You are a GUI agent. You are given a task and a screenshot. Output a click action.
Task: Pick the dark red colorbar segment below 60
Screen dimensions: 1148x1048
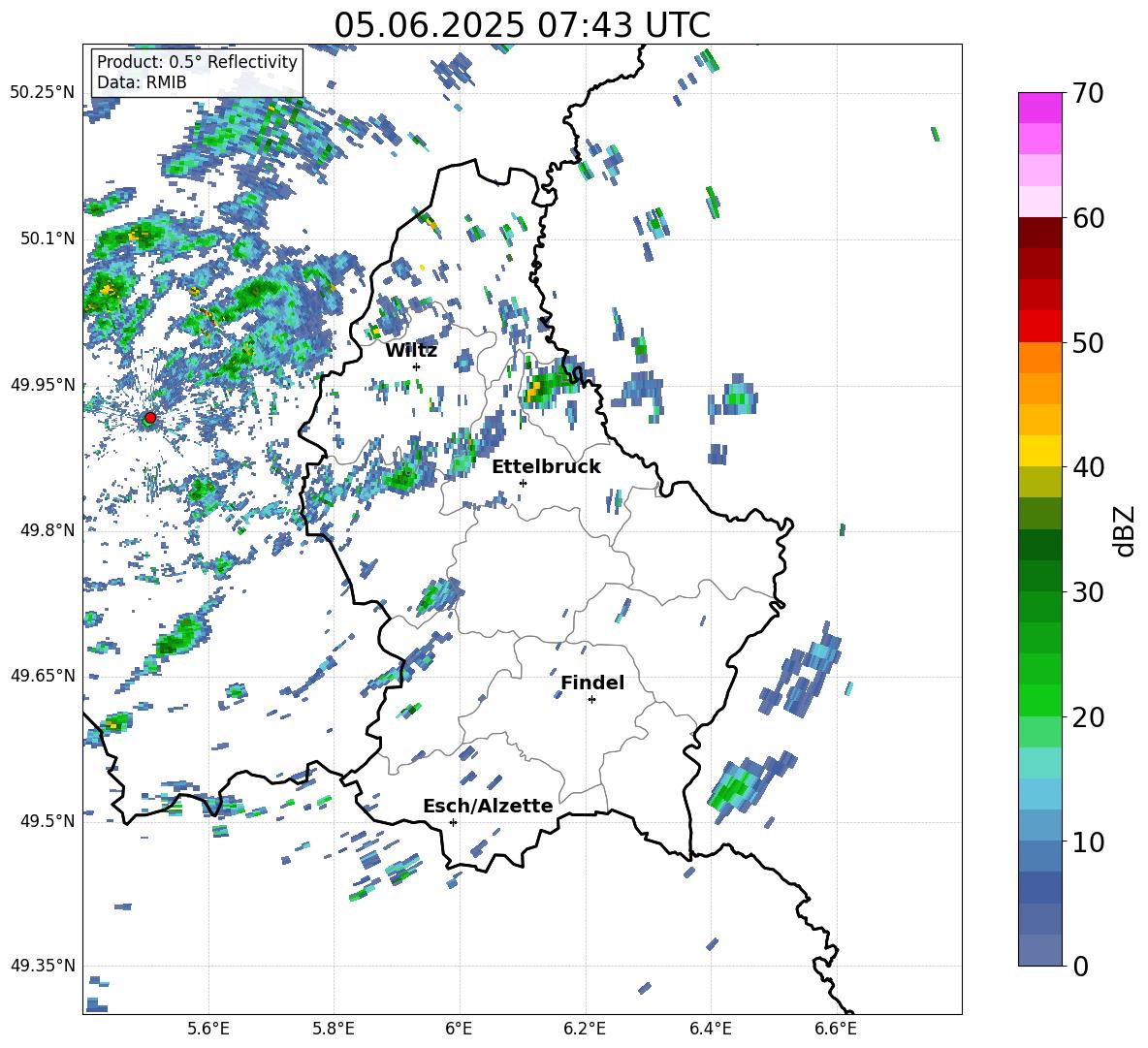tap(1040, 233)
